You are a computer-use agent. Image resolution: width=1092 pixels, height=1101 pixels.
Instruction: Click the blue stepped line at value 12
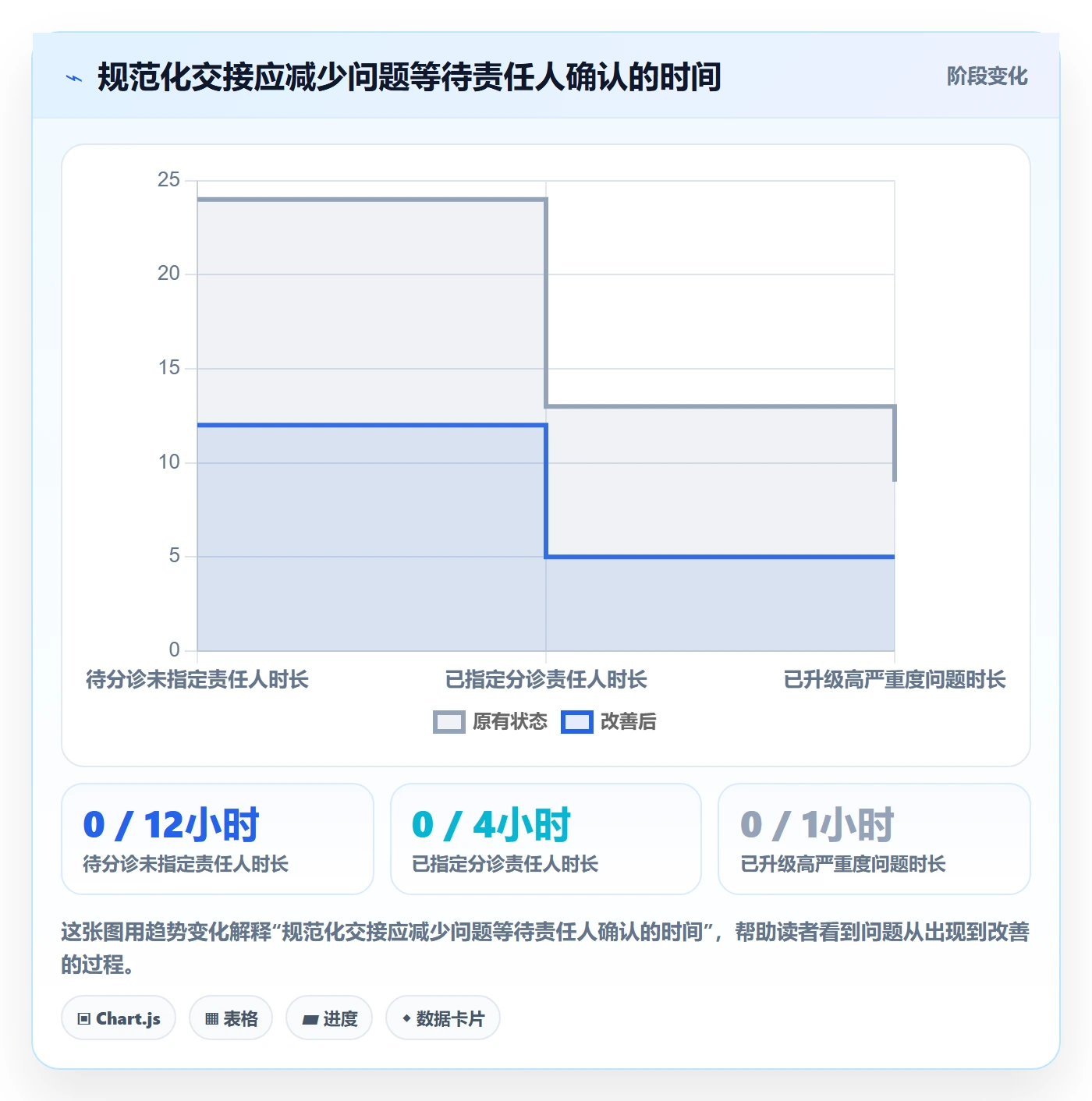(371, 425)
